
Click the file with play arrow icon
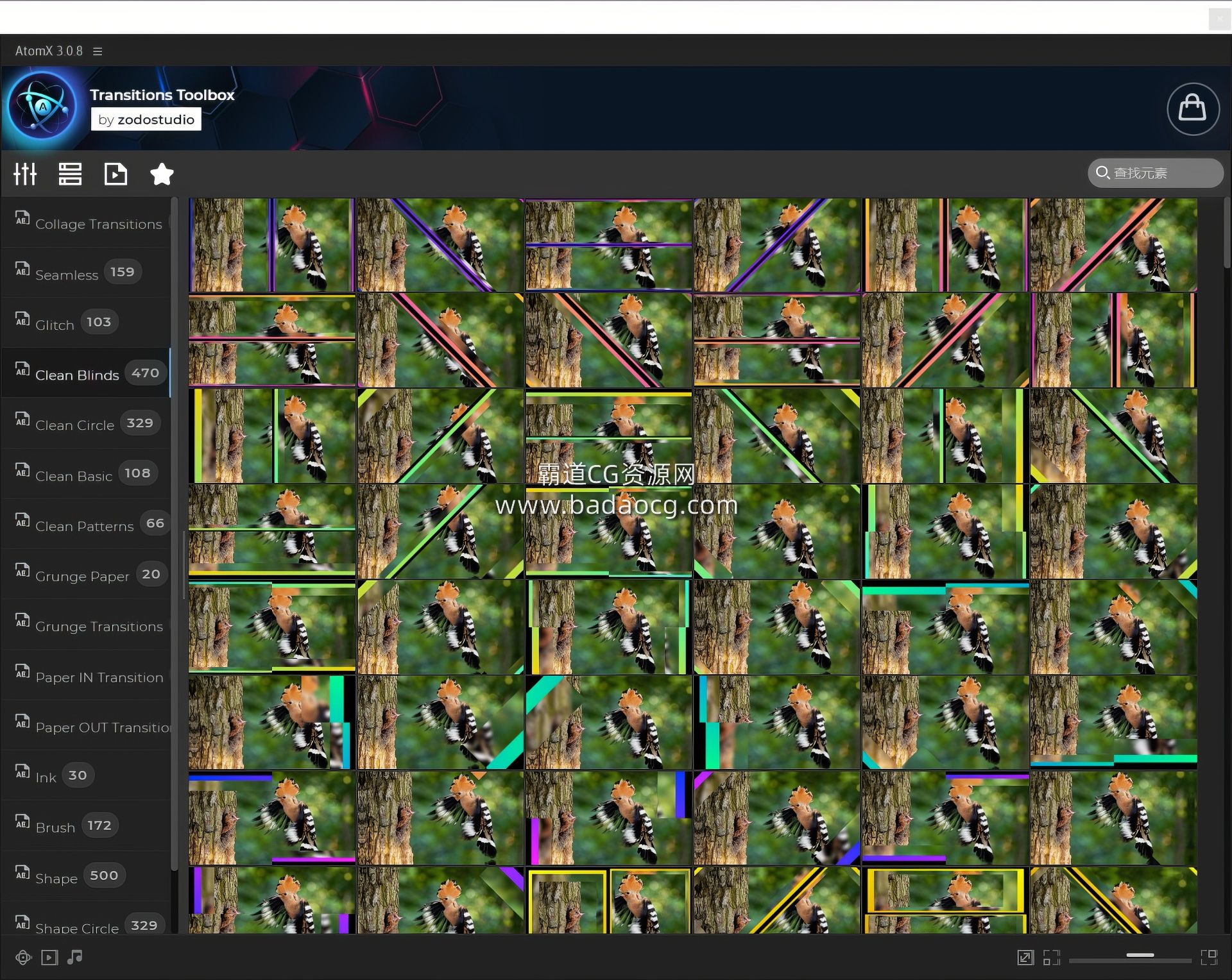116,174
